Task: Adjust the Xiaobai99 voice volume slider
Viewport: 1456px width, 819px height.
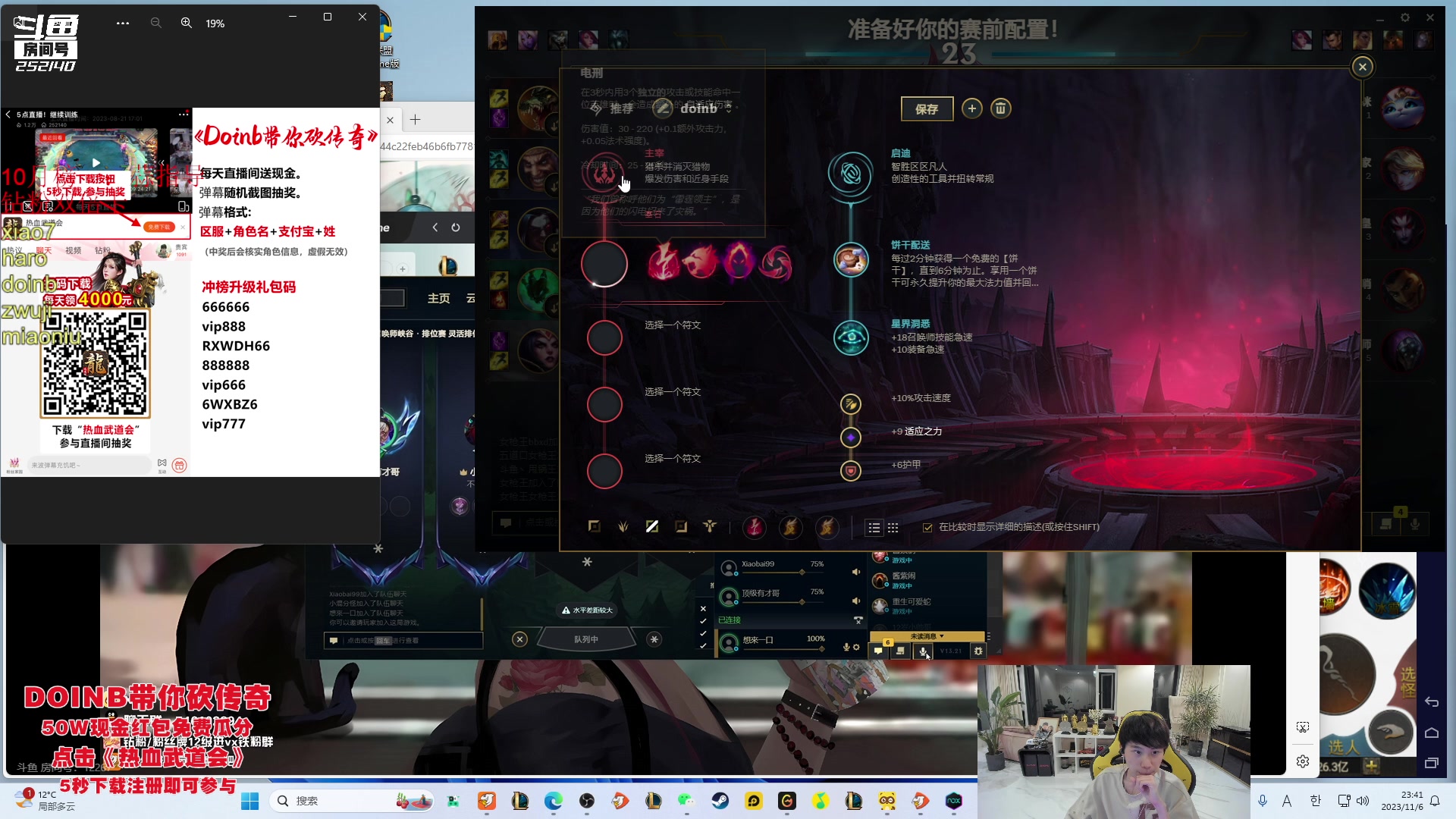Action: (783, 573)
